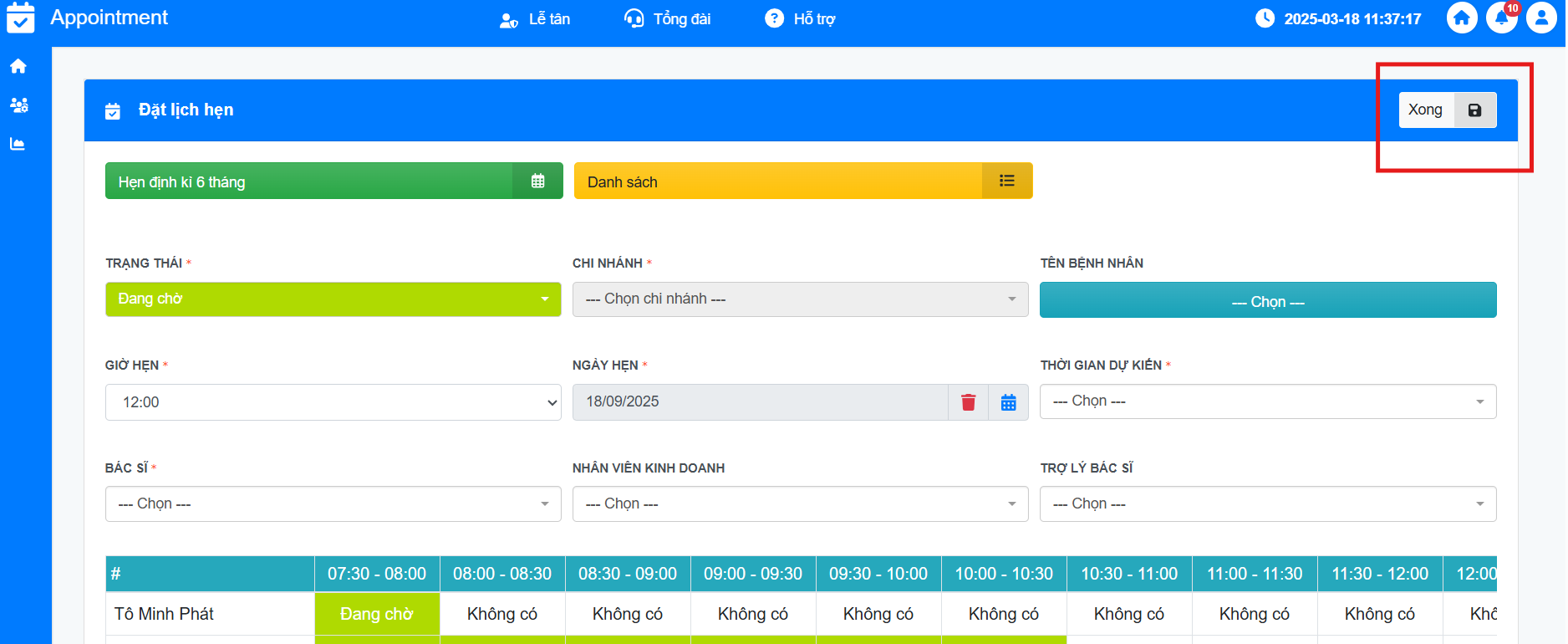Click the Hẹn định kì 6 tháng button
1568x644 pixels.
coord(333,181)
